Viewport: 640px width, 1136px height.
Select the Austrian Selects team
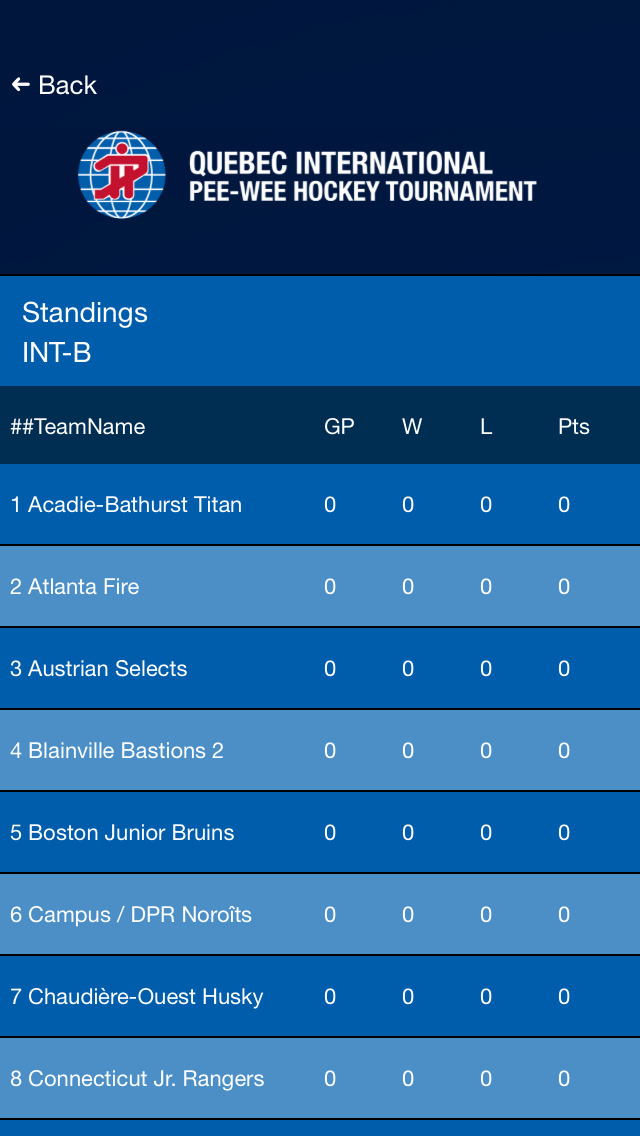coord(320,668)
